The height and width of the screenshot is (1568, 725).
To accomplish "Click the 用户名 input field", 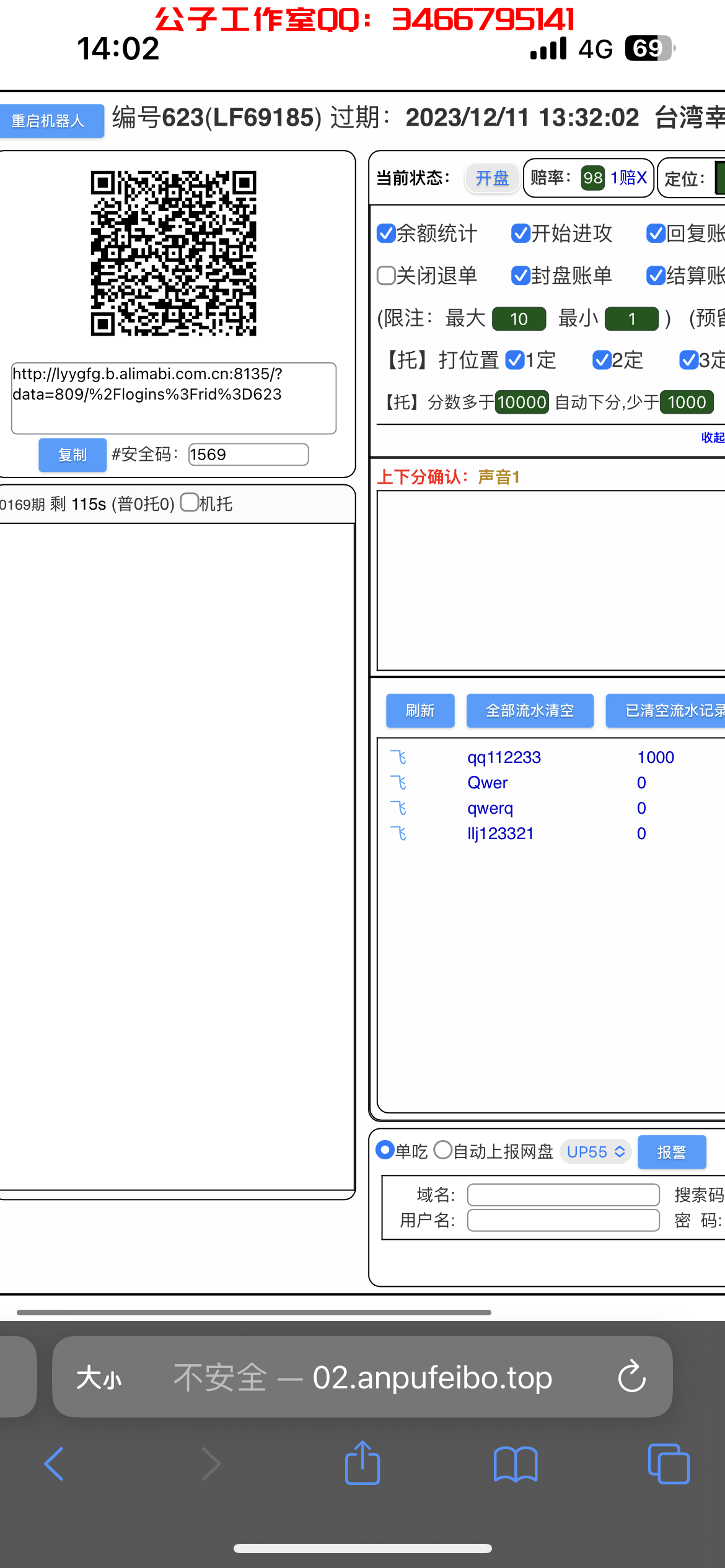I will pyautogui.click(x=563, y=1221).
